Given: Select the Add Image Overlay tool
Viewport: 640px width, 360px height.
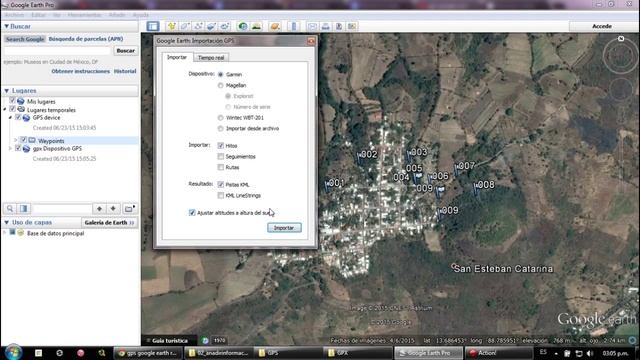Looking at the screenshot, I should [x=211, y=26].
